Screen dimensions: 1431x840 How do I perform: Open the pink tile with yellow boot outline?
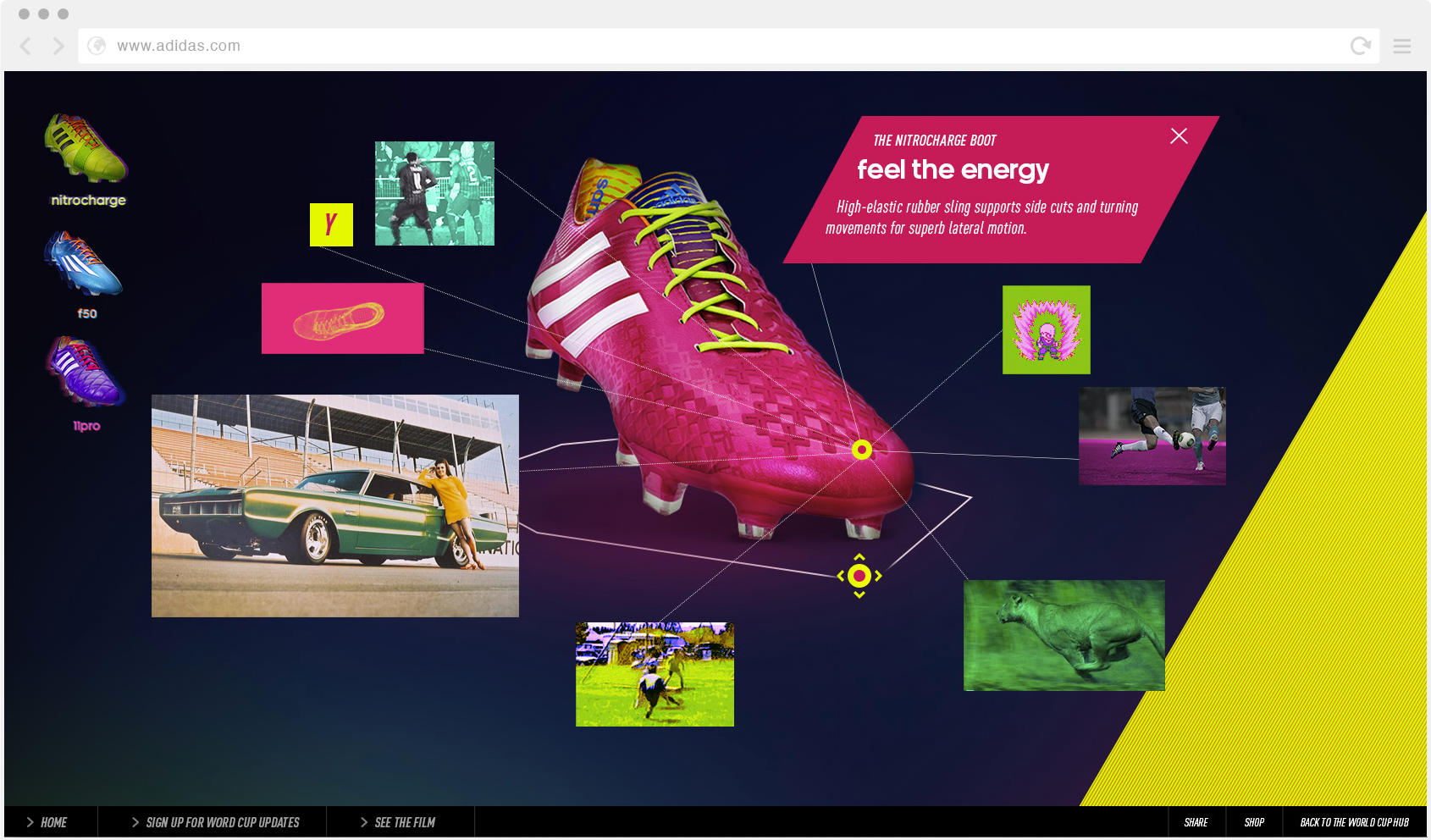(343, 318)
